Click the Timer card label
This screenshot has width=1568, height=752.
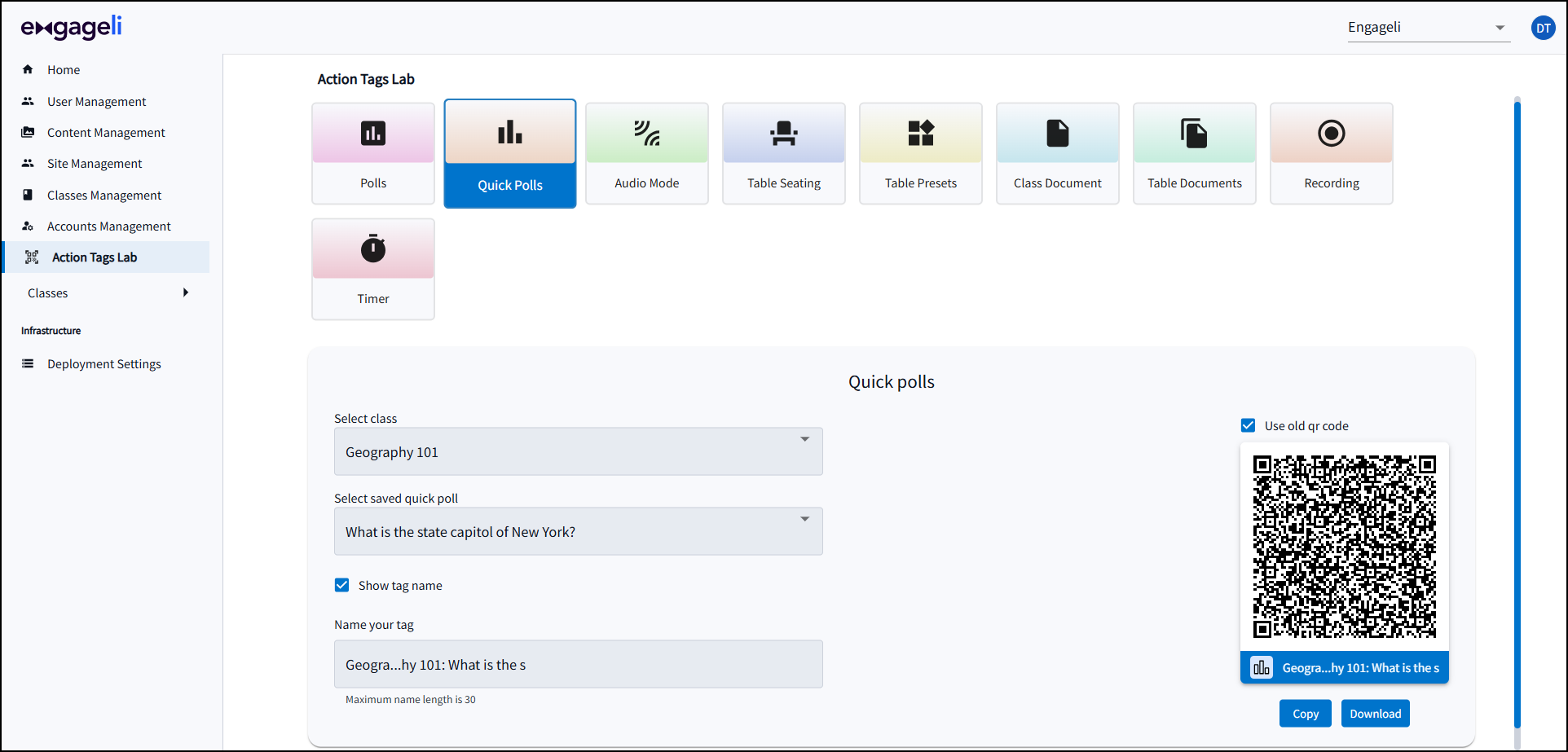click(x=373, y=299)
